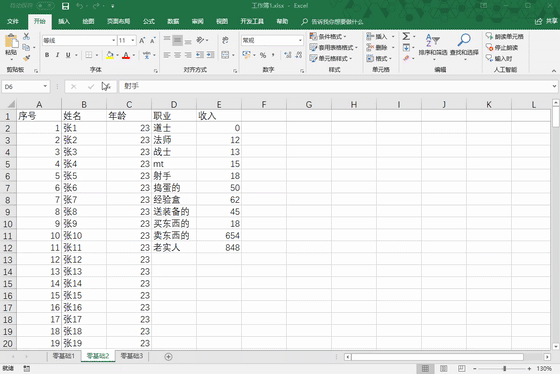560x374 pixels.
Task: Click the increase font size icon
Action: [142, 40]
